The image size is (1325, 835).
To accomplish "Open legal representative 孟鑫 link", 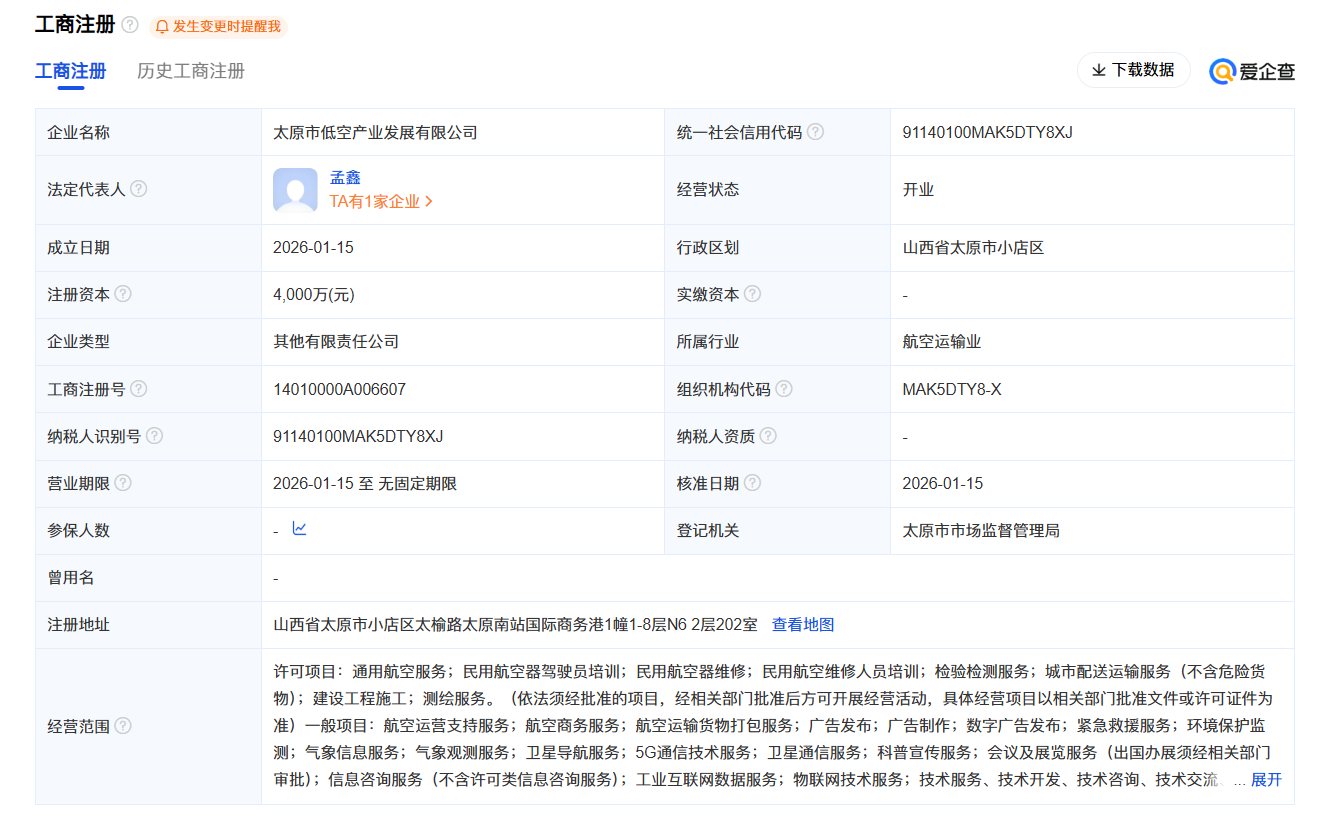I will (345, 177).
